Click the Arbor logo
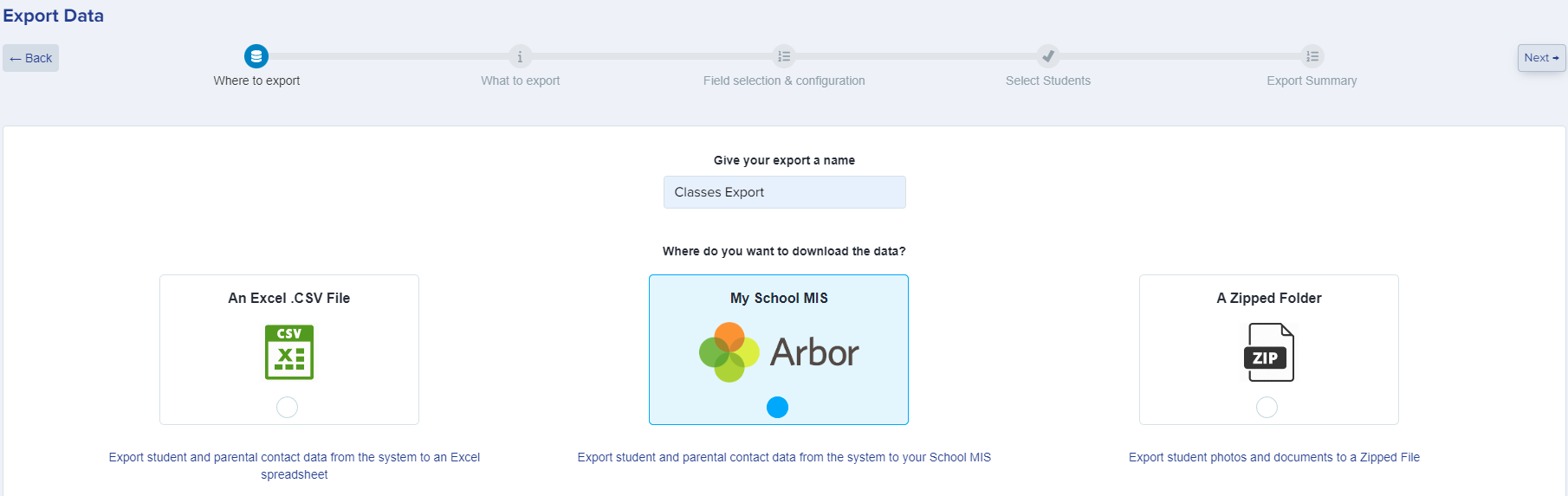The width and height of the screenshot is (1568, 496). [779, 352]
